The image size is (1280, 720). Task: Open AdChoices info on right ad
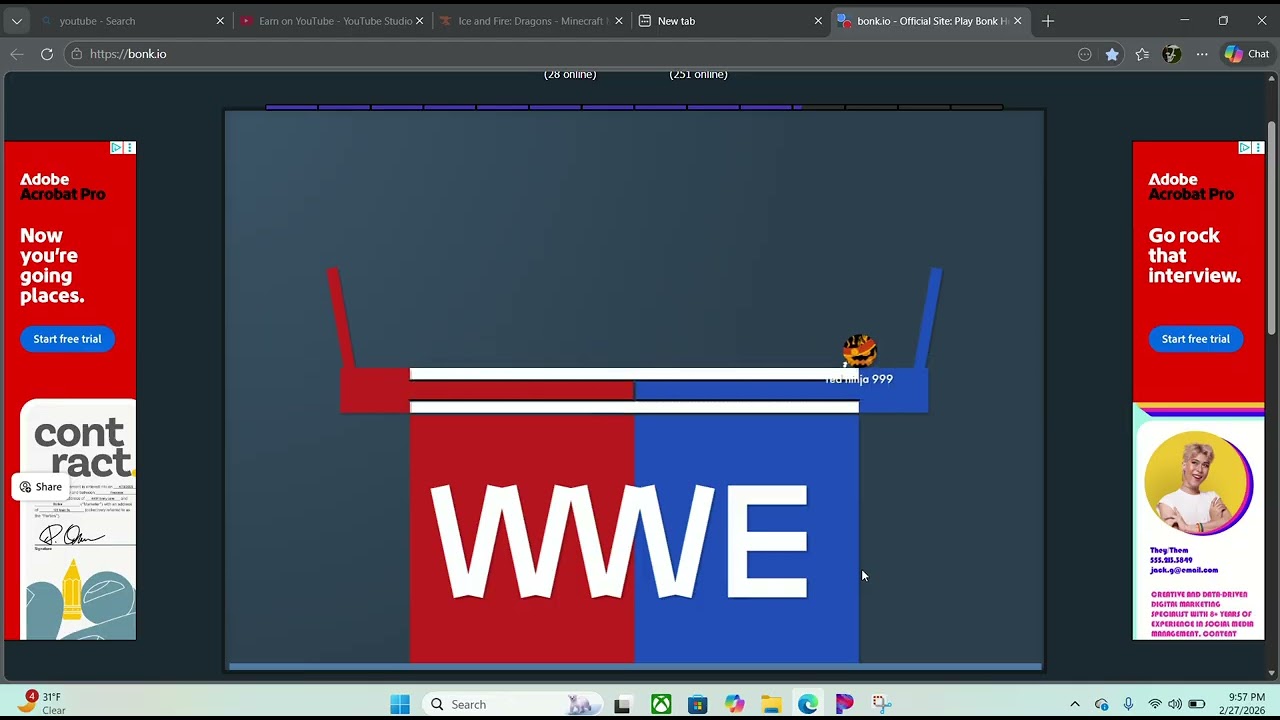pos(1244,148)
